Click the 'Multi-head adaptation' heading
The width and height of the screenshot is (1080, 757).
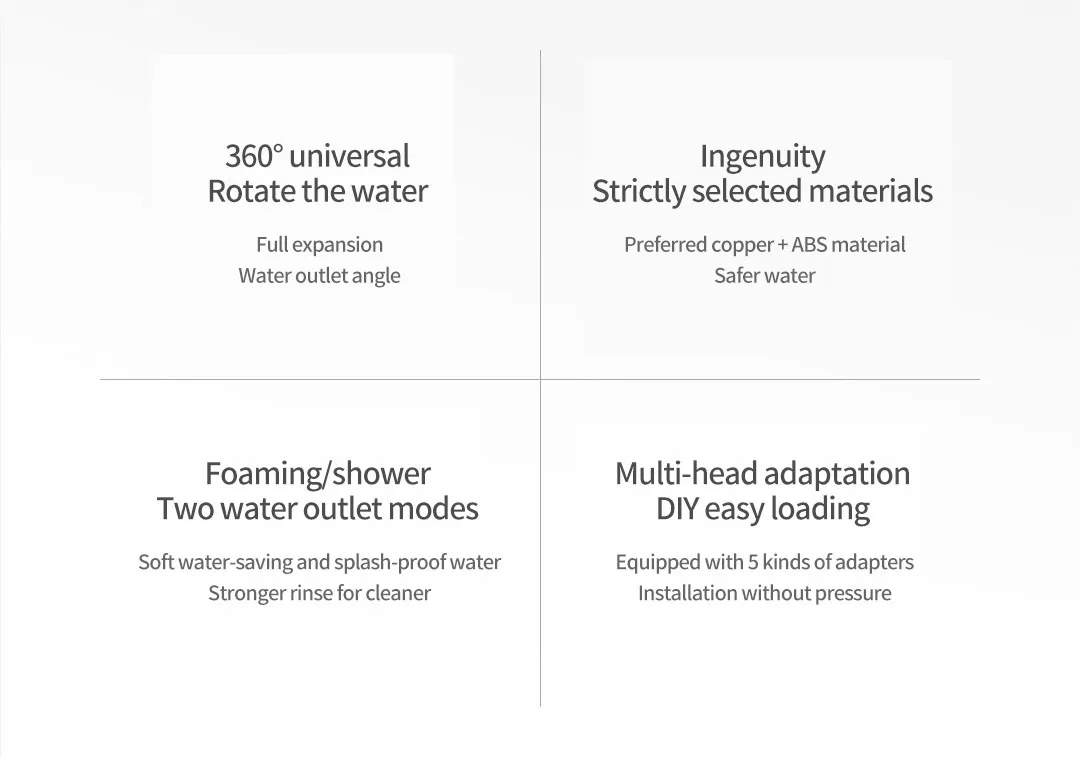coord(762,475)
